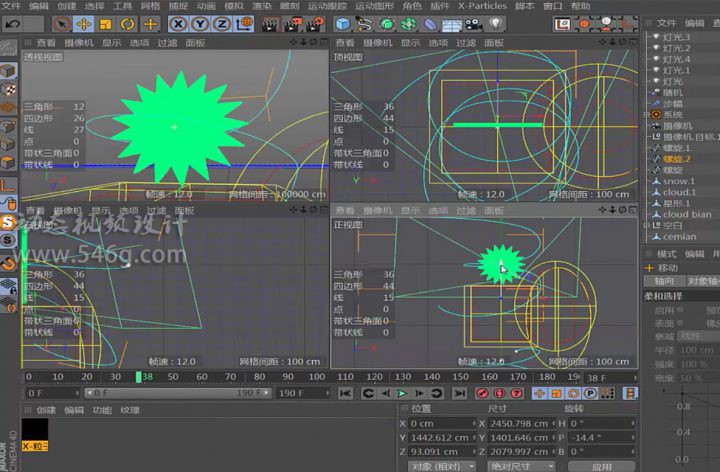Go to the end of the timeline

coord(459,393)
